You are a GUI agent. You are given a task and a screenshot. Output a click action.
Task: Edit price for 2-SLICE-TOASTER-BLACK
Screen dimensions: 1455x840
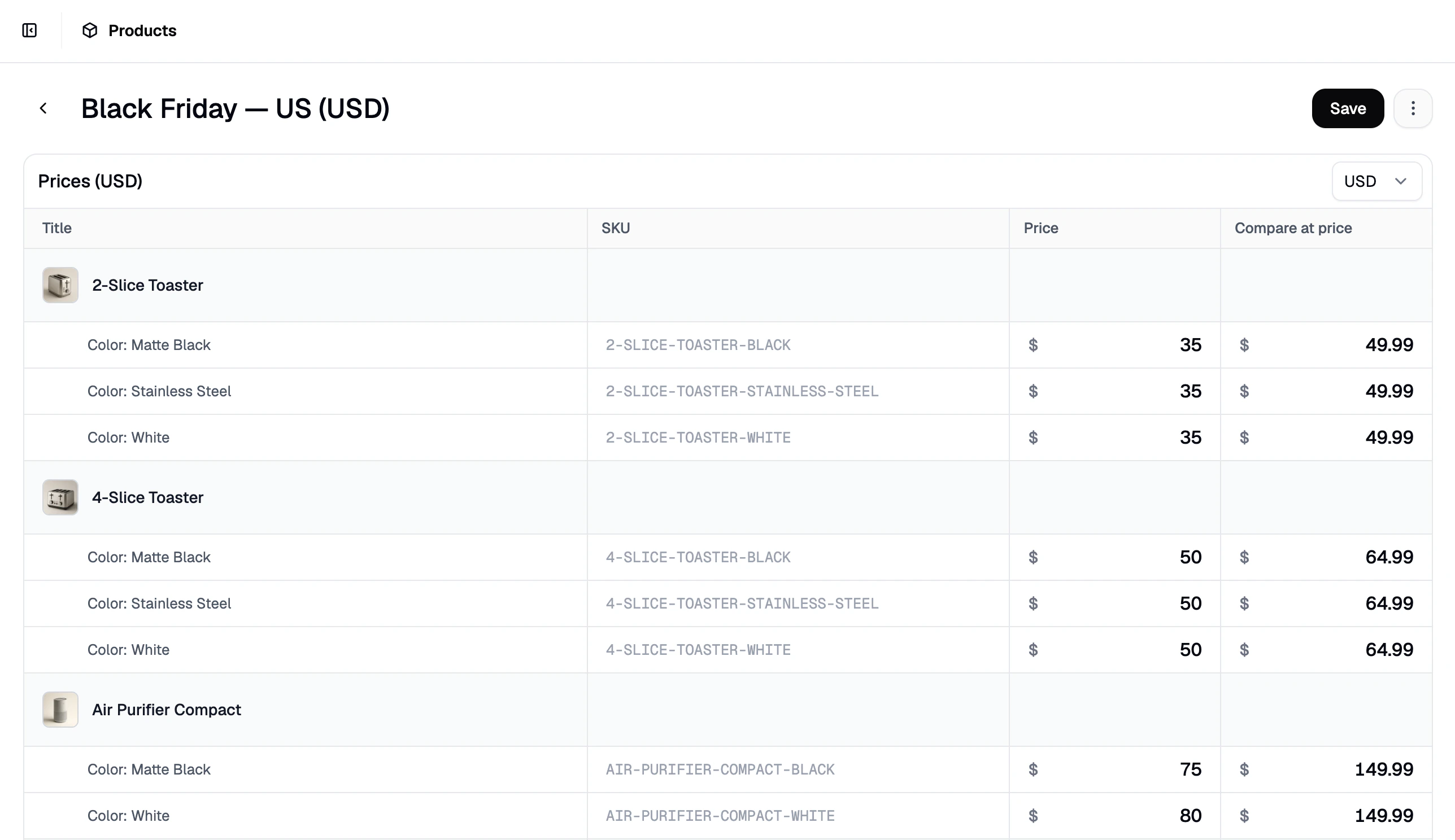tap(1114, 345)
